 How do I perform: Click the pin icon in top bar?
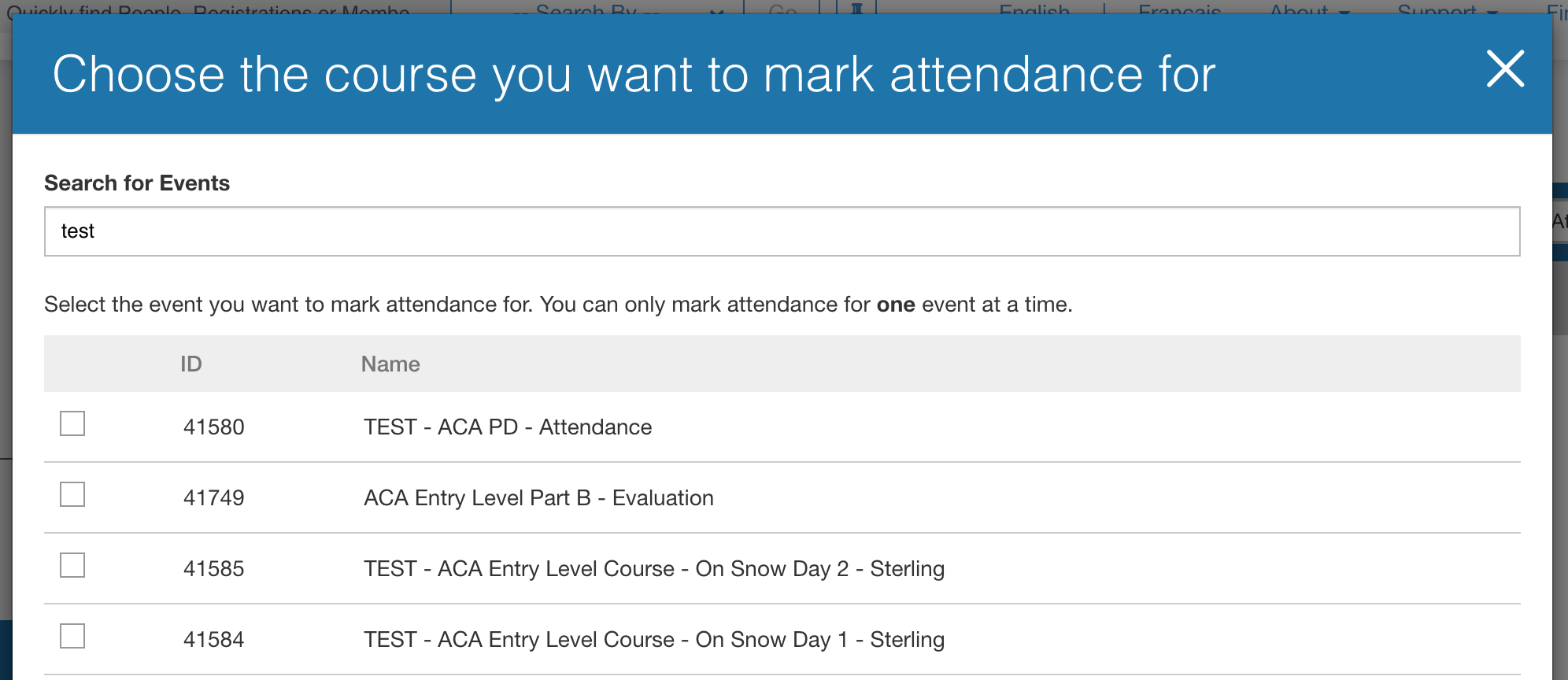click(856, 9)
